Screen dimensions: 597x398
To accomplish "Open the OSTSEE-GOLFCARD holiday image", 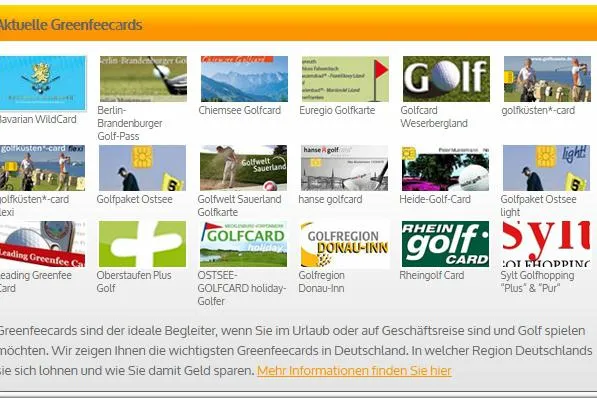I will coord(243,244).
